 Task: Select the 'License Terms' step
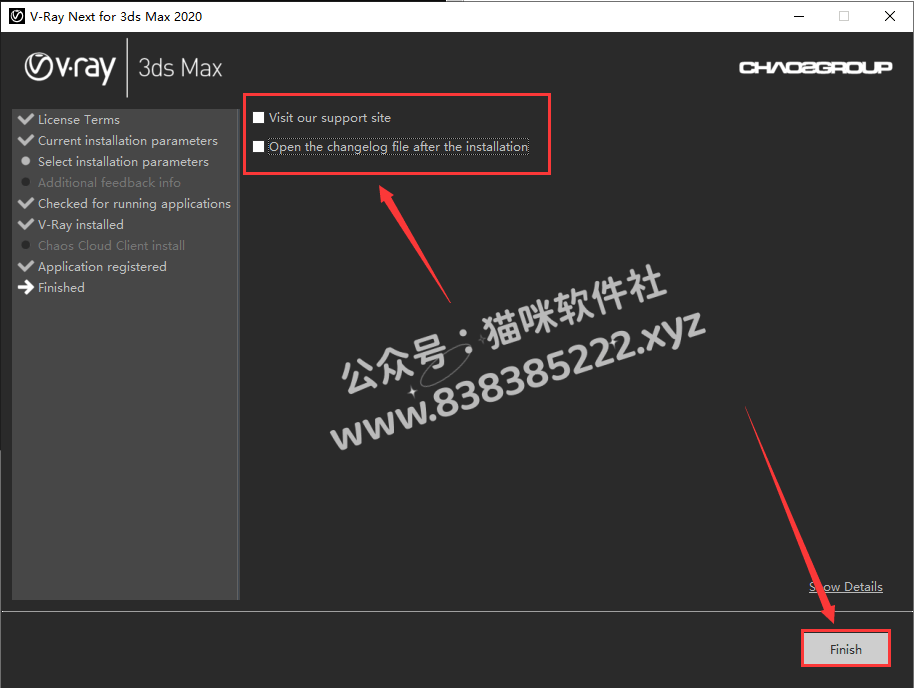(79, 120)
